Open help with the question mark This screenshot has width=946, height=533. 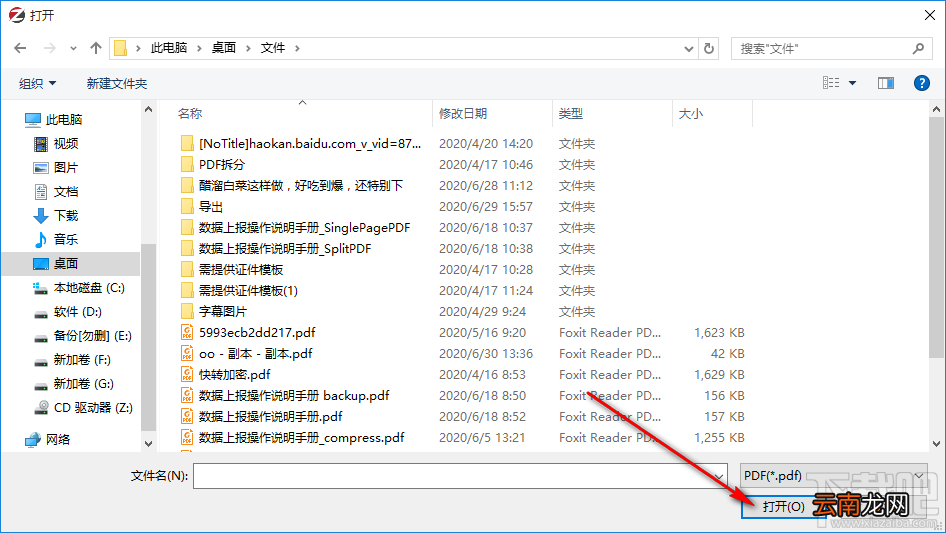921,83
